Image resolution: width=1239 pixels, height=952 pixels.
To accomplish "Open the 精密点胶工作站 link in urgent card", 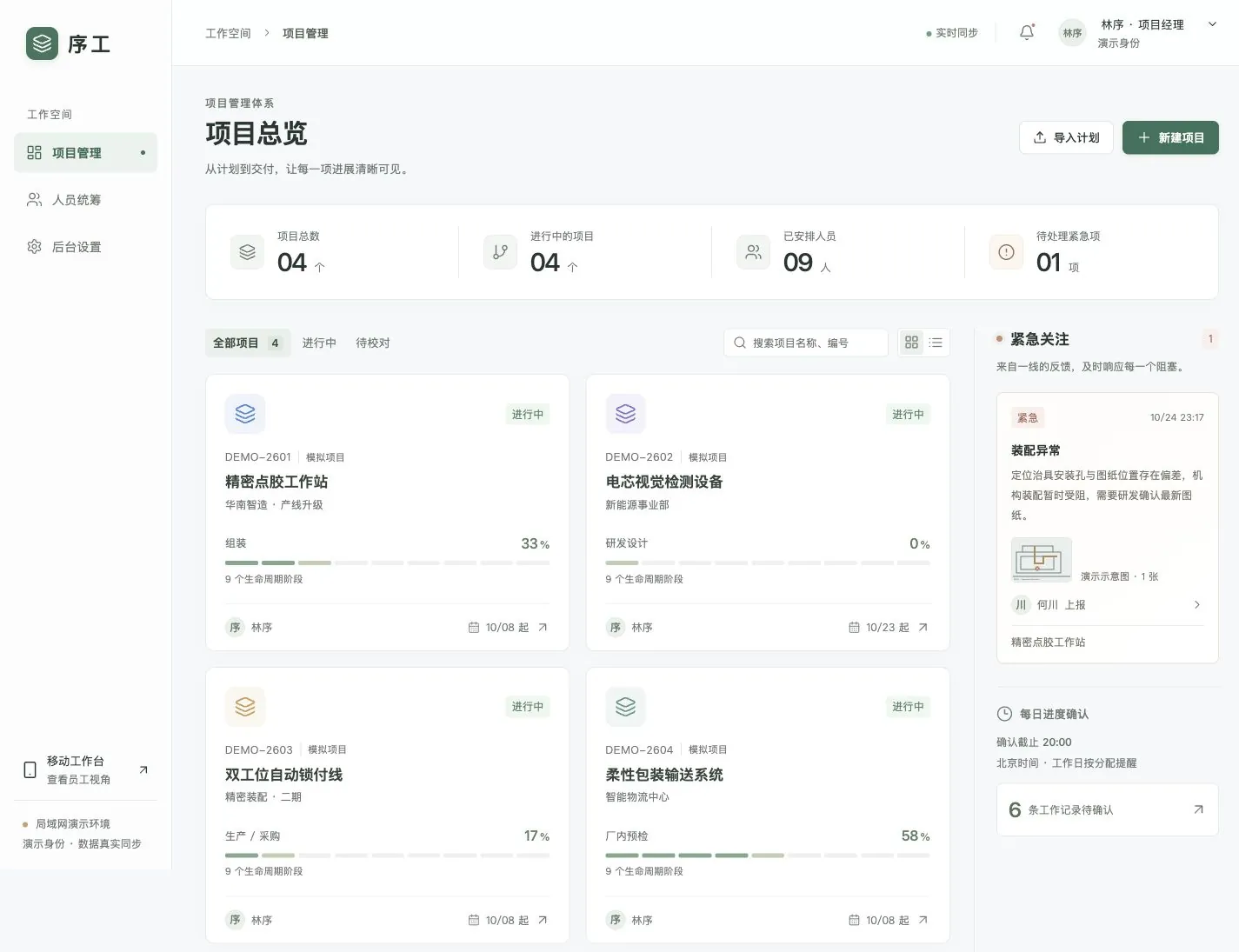I will 1048,642.
